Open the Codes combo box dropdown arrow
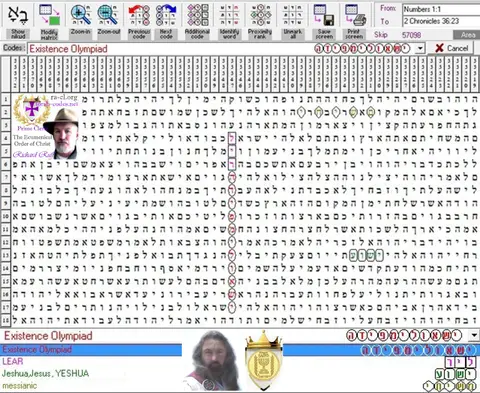 pyautogui.click(x=420, y=49)
